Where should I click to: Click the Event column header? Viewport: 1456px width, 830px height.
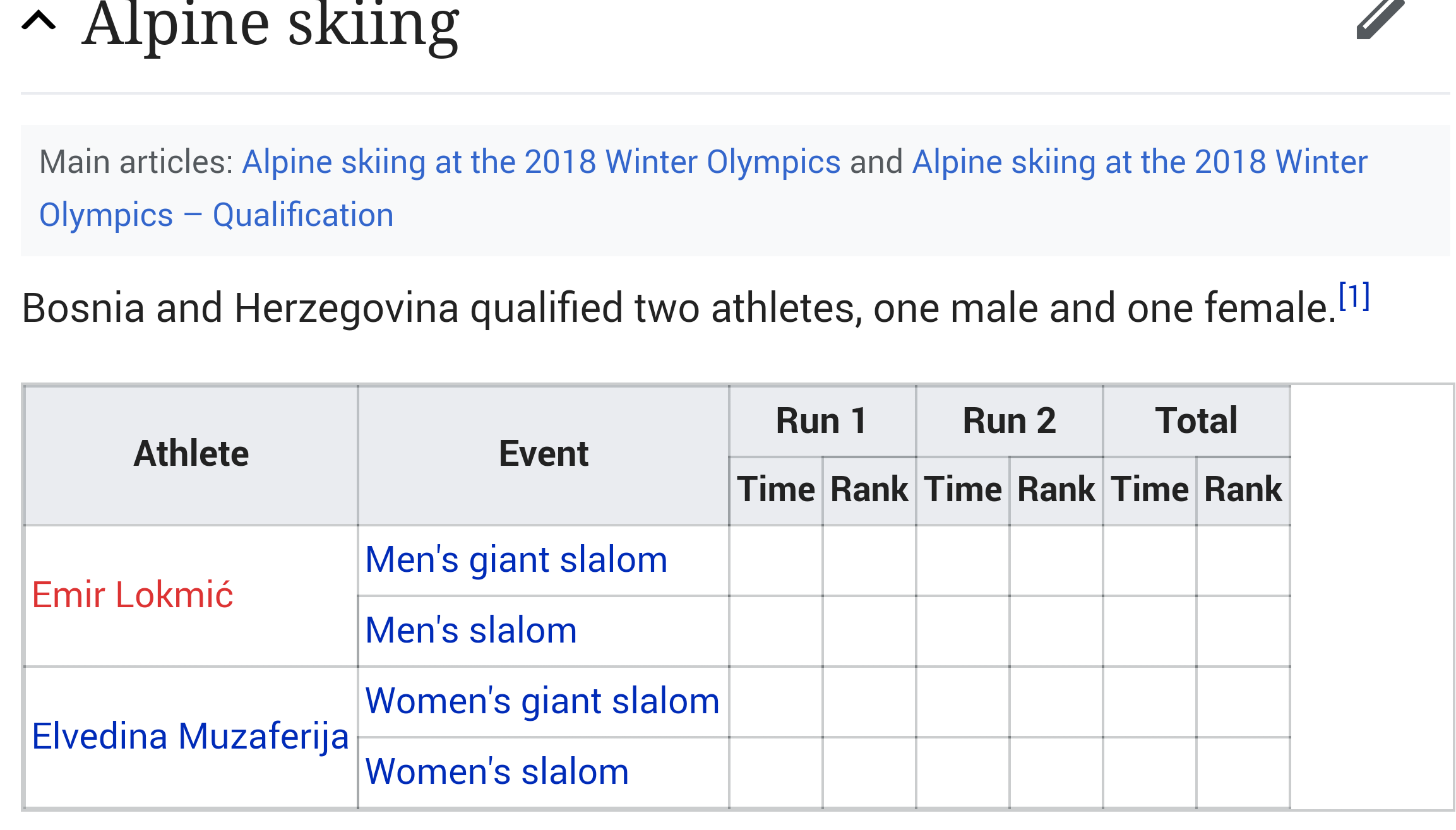coord(543,454)
